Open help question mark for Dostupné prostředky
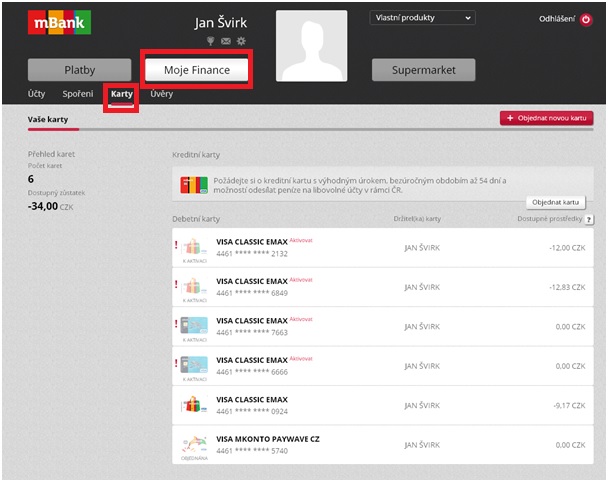Image resolution: width=608 pixels, height=482 pixels. (x=589, y=219)
